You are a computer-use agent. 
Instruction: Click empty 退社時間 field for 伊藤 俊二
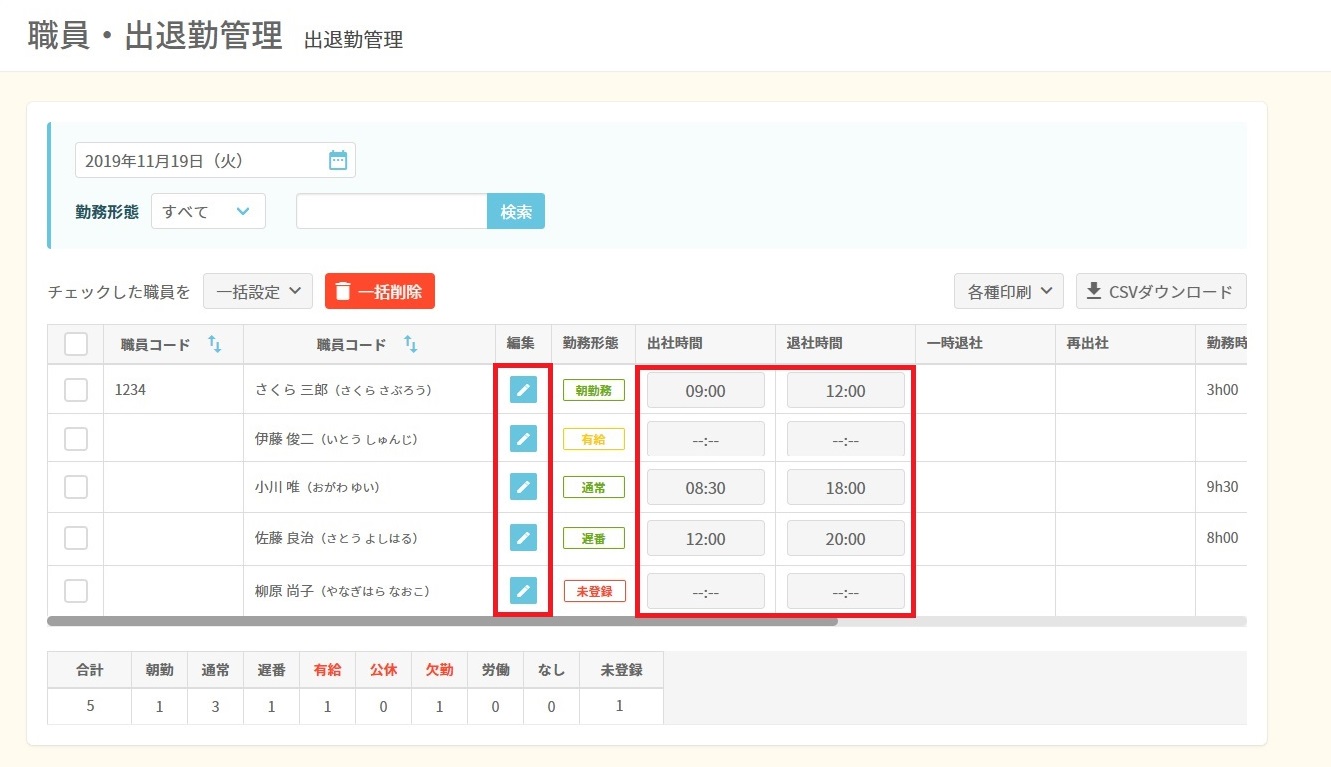point(846,439)
